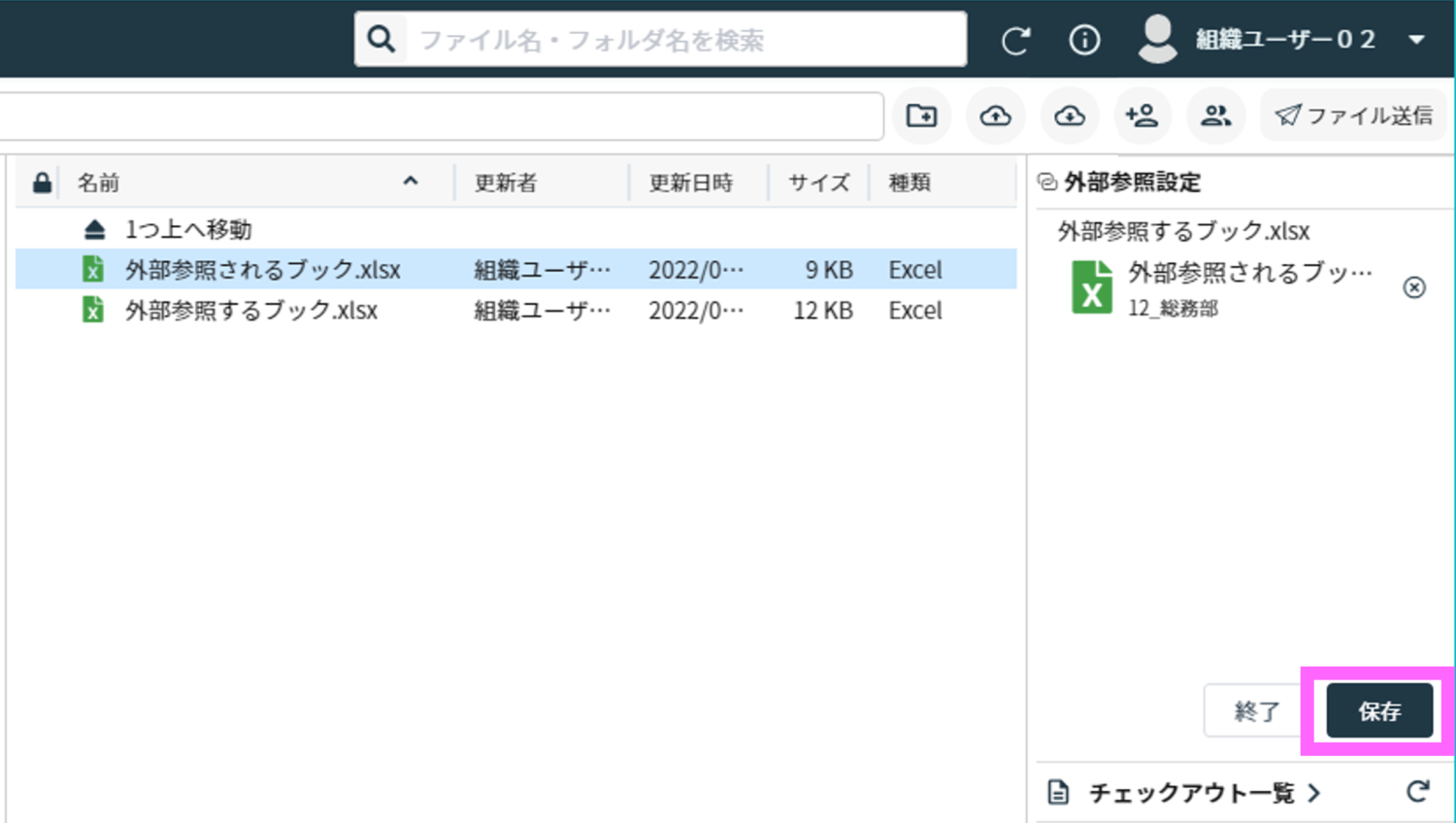Click the Excel icon of 外部参照するブック.xlsx row
Viewport: 1456px width, 823px height.
click(x=93, y=310)
